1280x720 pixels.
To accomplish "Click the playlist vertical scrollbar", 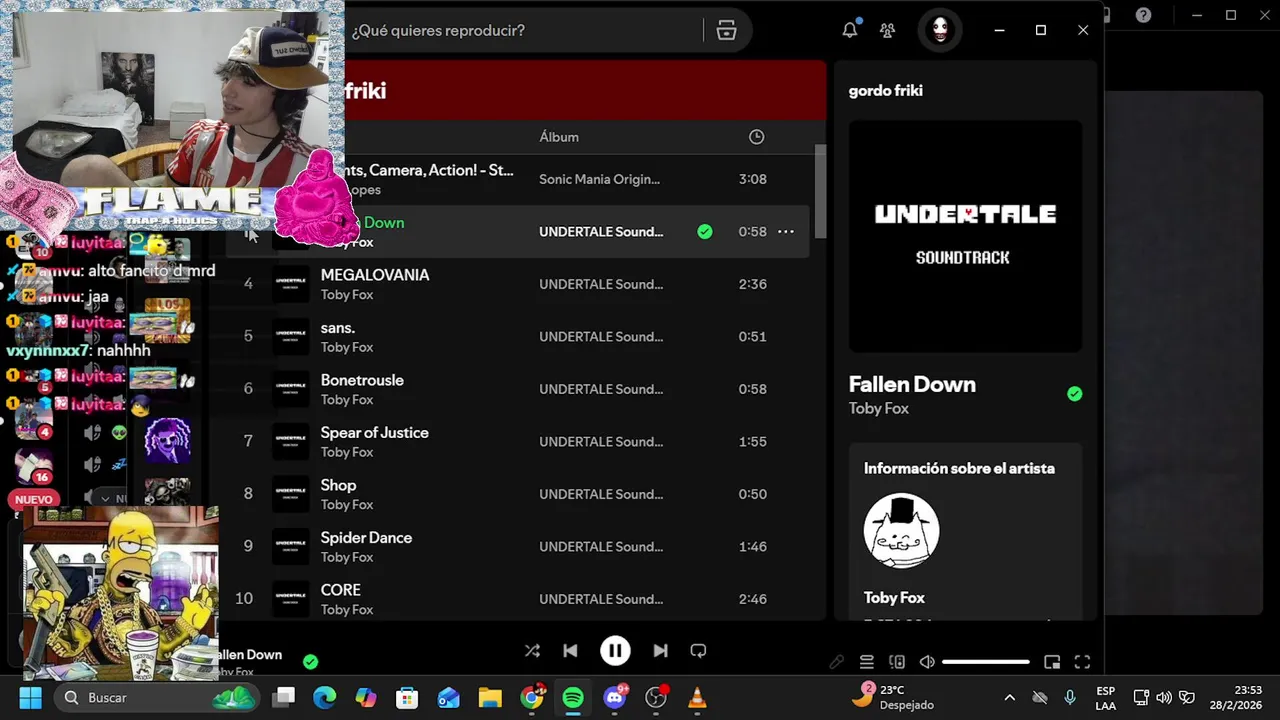I will tap(821, 190).
